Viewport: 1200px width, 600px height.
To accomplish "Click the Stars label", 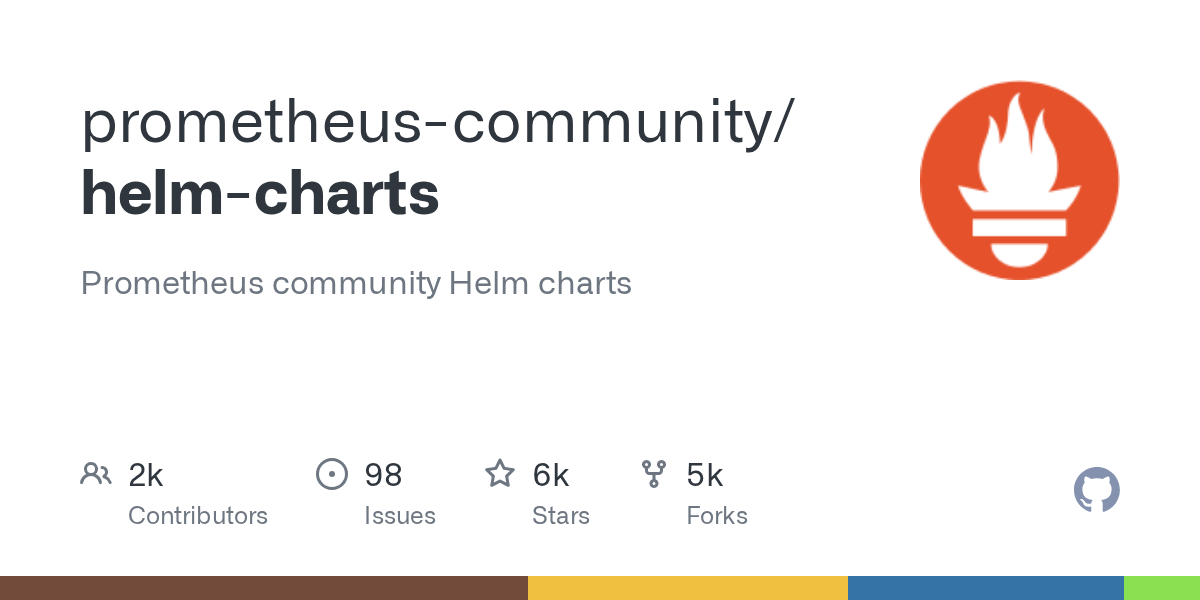I will coord(561,516).
